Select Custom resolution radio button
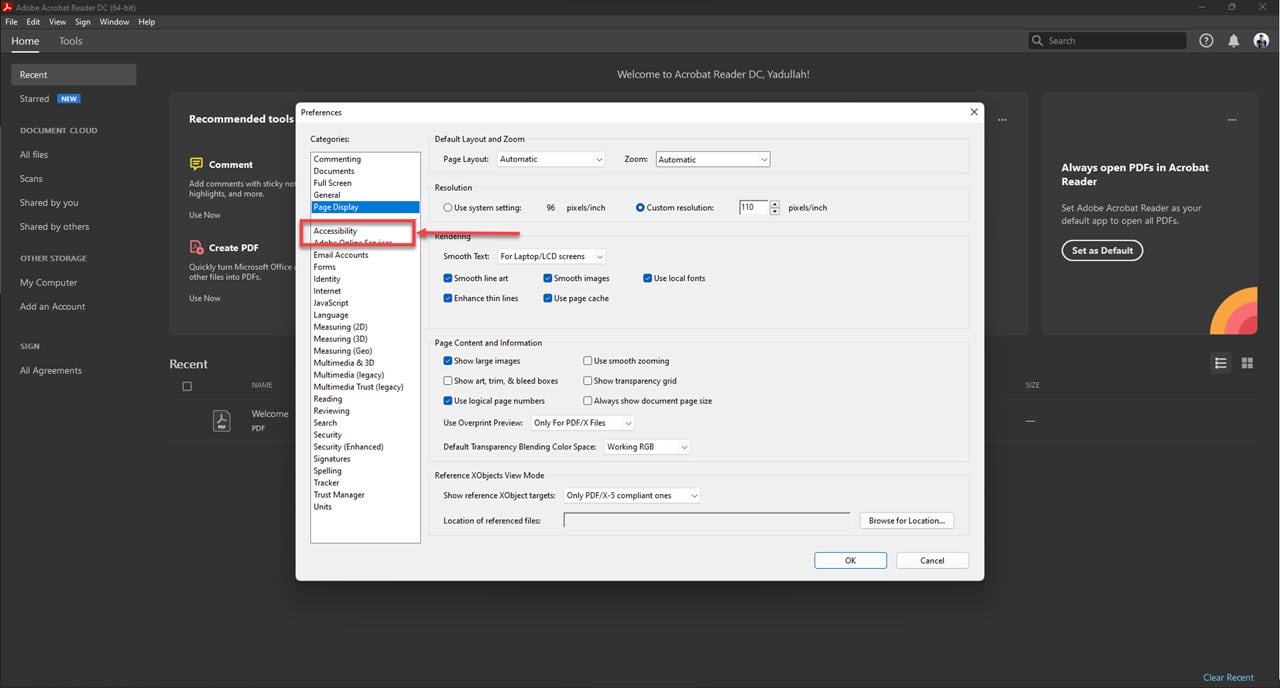Image resolution: width=1280 pixels, height=688 pixels. coord(640,208)
